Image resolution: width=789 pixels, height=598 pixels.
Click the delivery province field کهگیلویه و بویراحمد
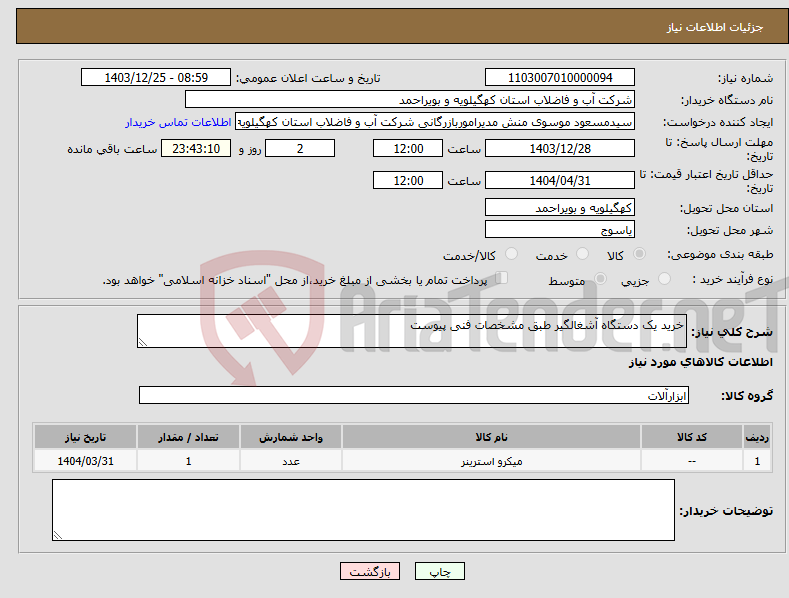(560, 207)
